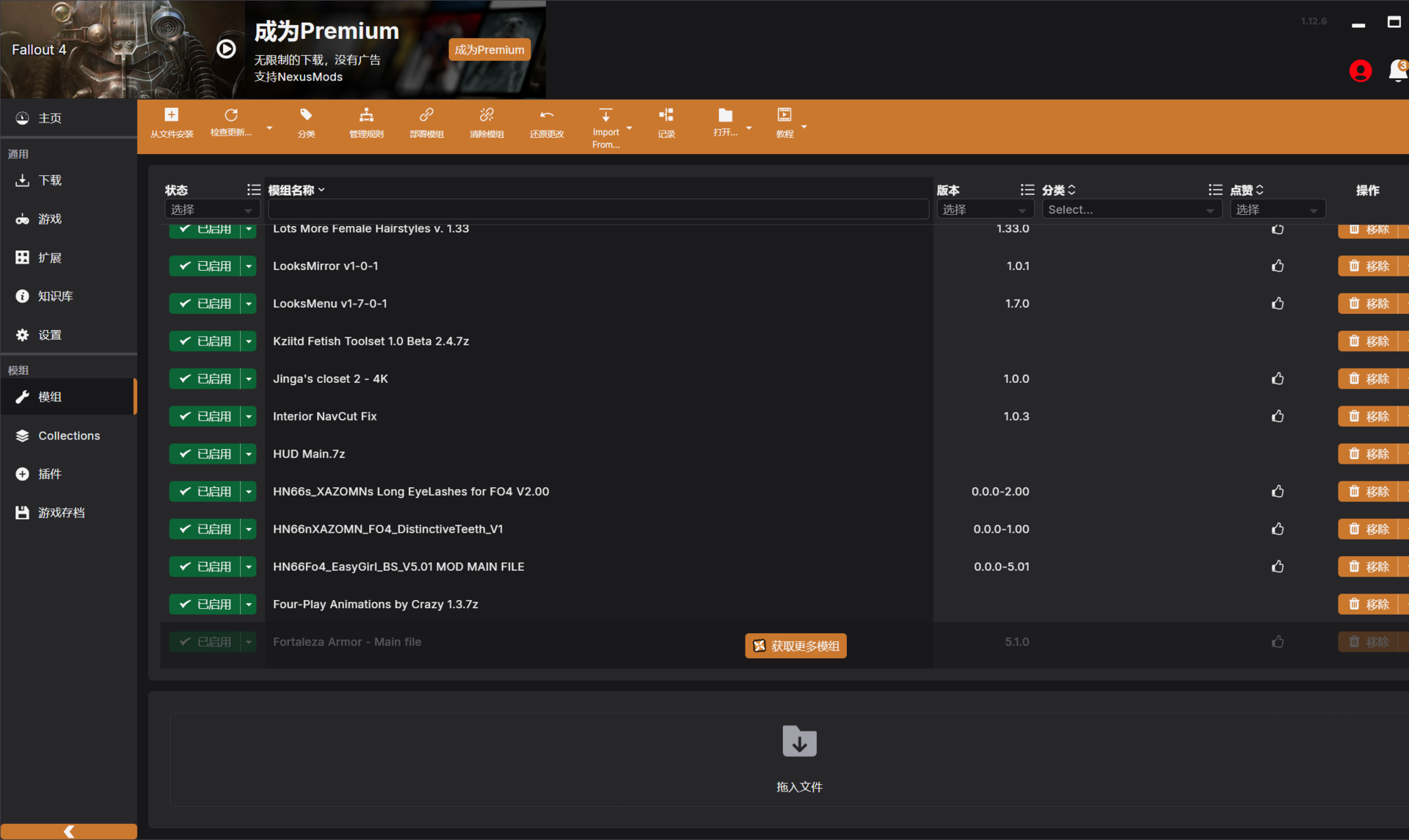Expand the Check for Updates dropdown arrow
The width and height of the screenshot is (1409, 840).
(x=269, y=128)
